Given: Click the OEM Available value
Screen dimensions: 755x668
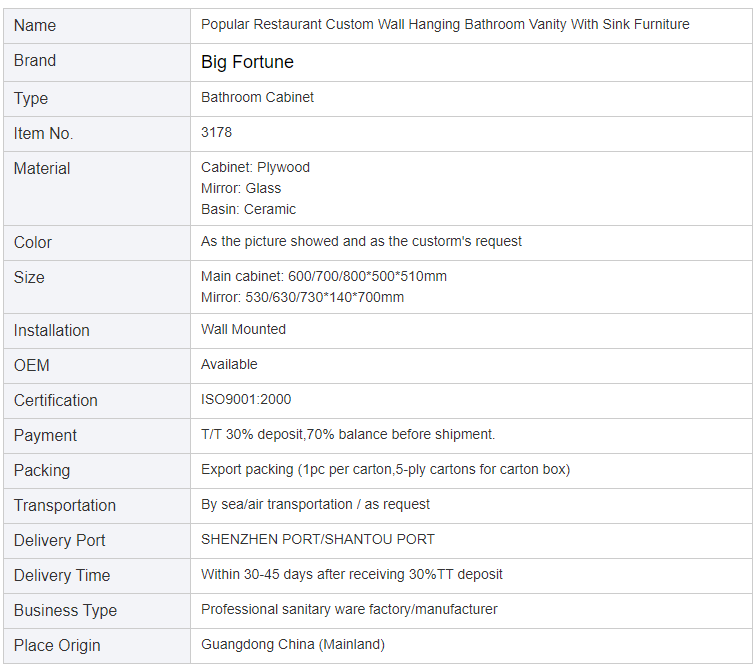Looking at the screenshot, I should tap(229, 365).
